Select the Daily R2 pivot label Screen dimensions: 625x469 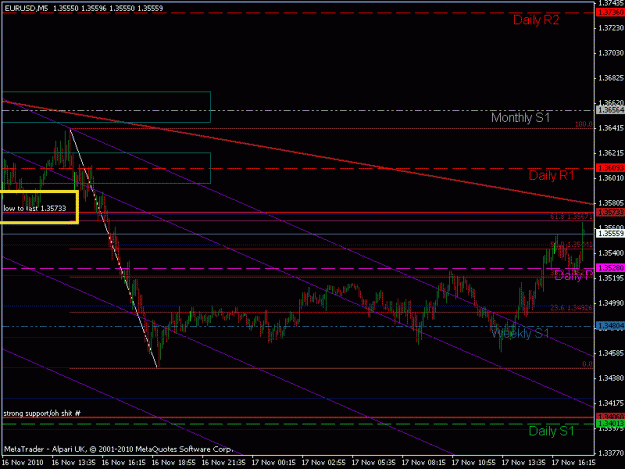pyautogui.click(x=536, y=20)
